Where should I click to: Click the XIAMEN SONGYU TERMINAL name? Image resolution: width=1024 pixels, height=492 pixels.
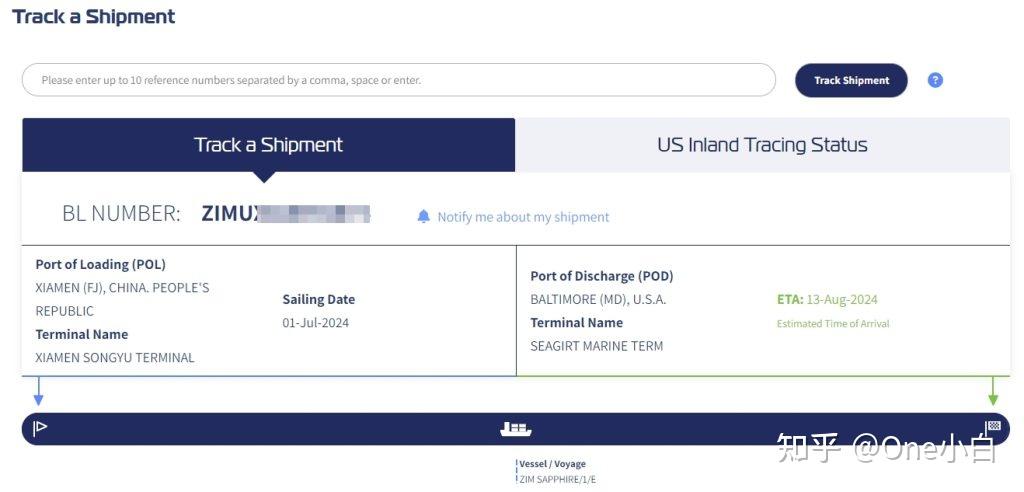pyautogui.click(x=115, y=357)
